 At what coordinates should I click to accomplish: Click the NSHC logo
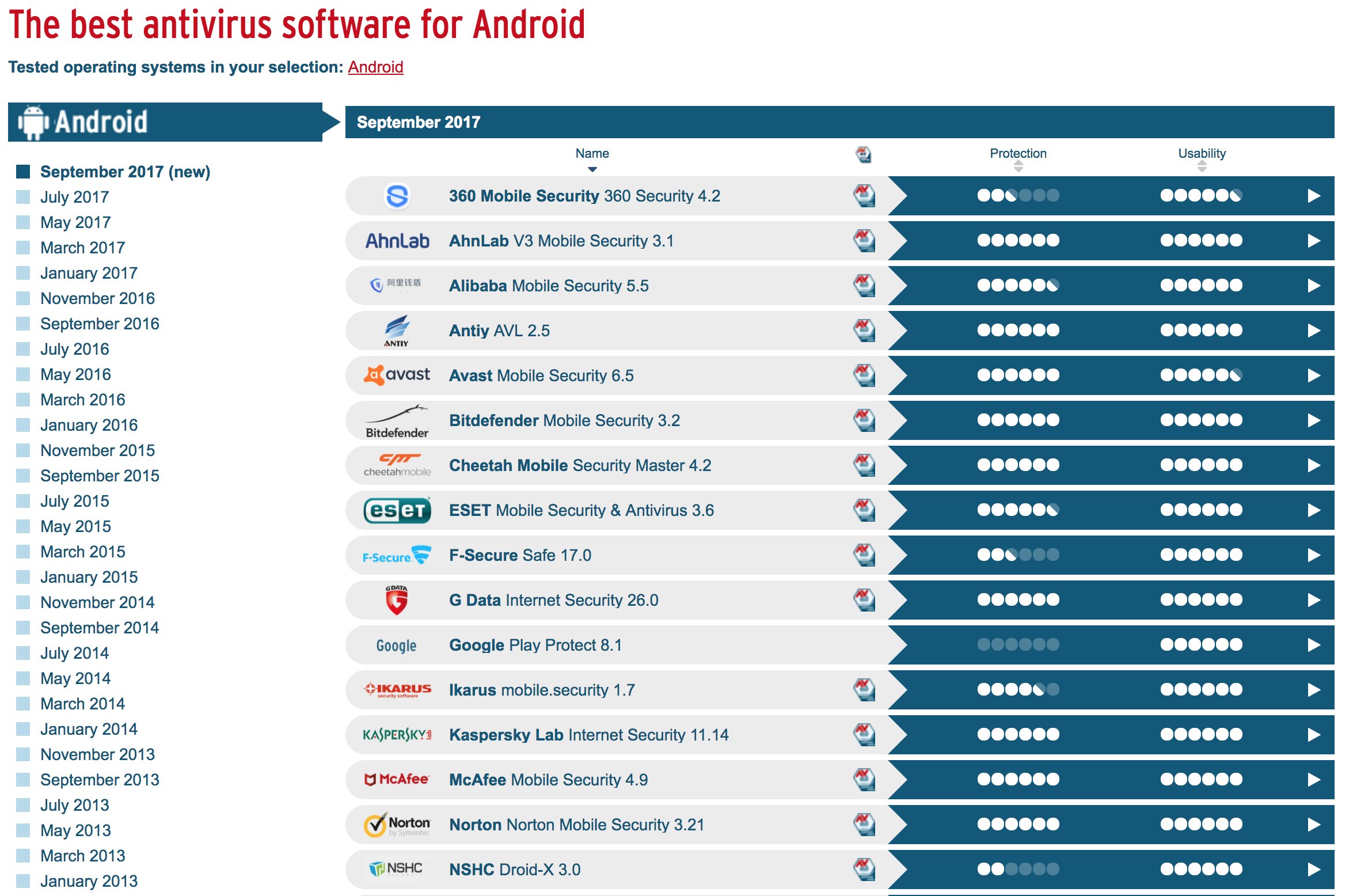[396, 869]
